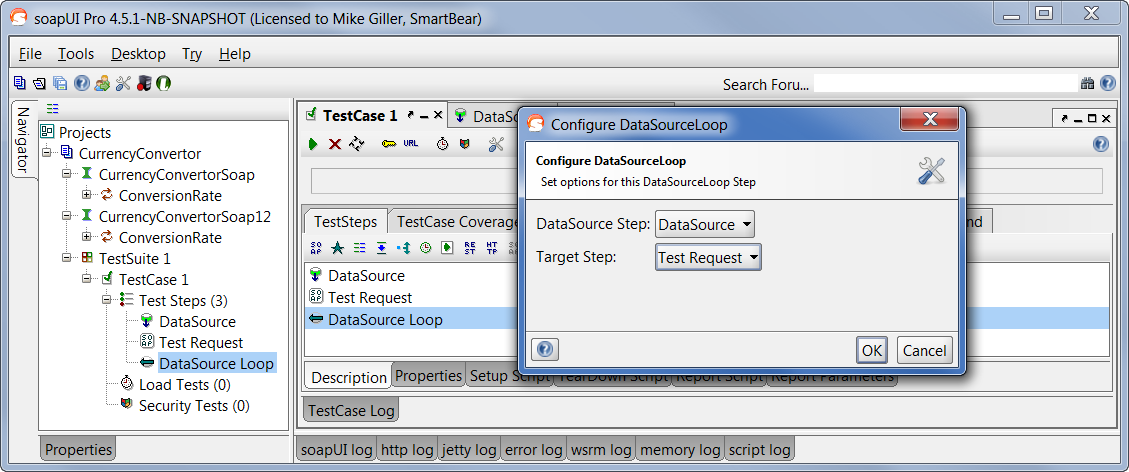Click the Search Forum input field
The image size is (1129, 472).
[945, 84]
